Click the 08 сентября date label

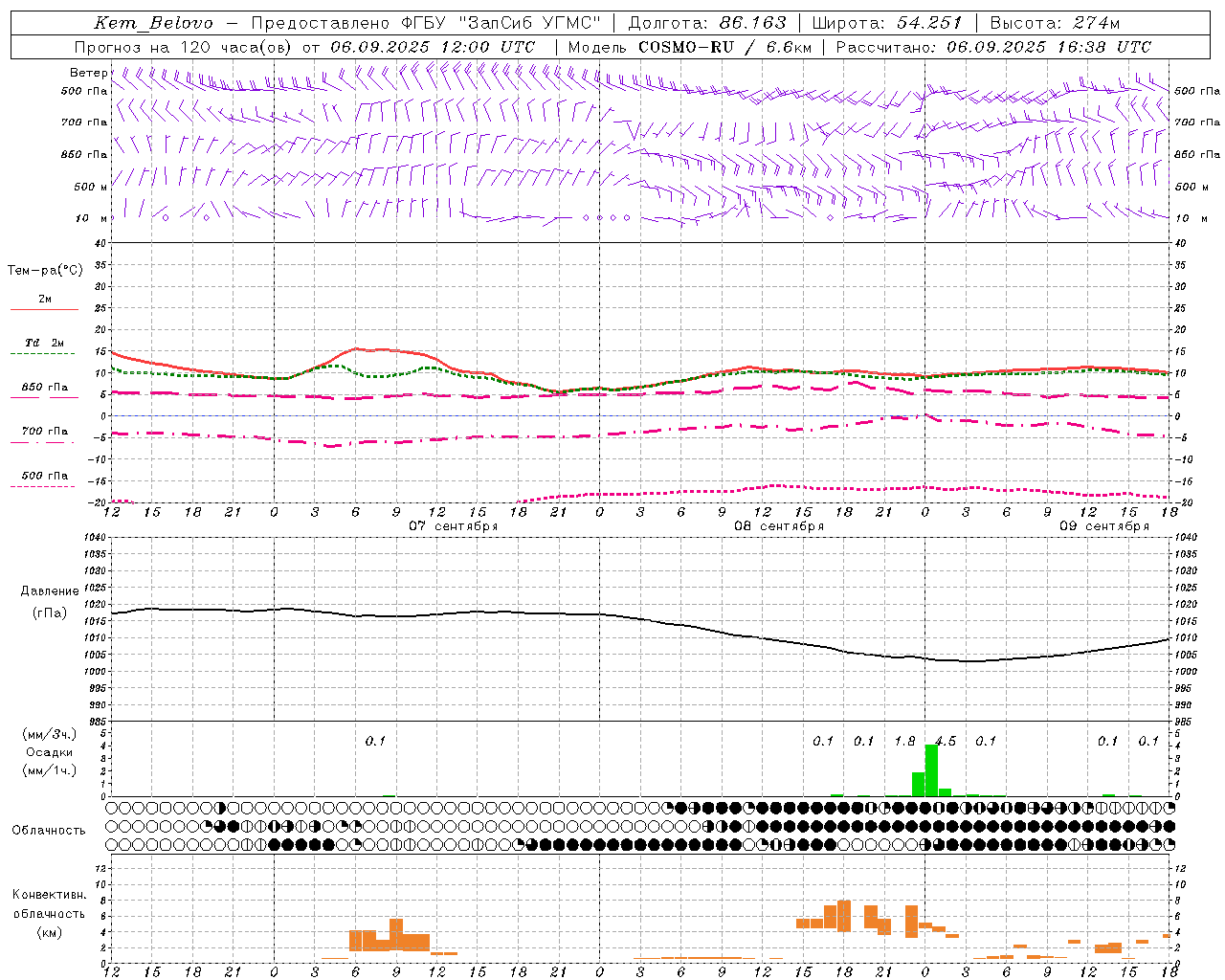(x=779, y=526)
